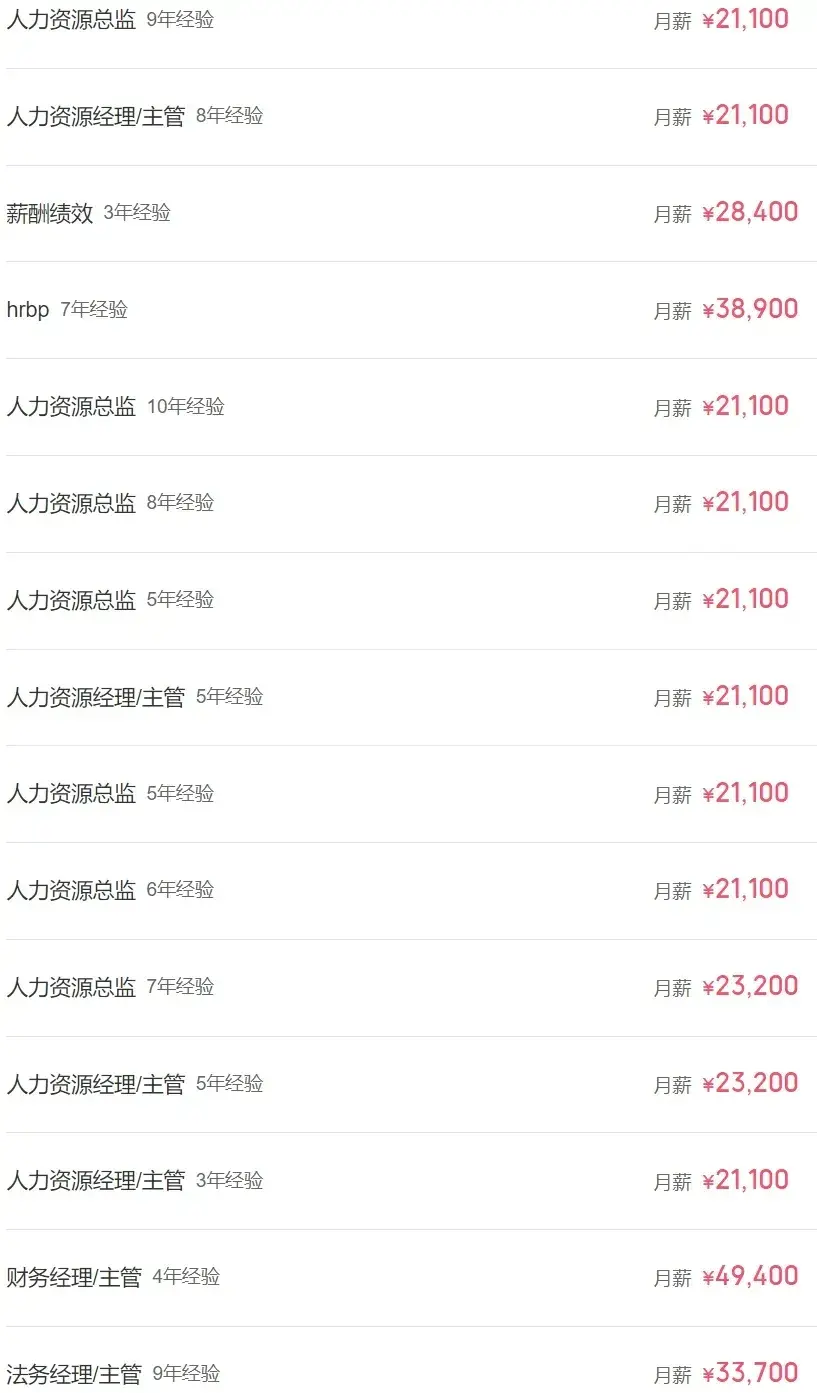This screenshot has width=817, height=1393.
Task: Open 人力资源经理/主管 with 3年经验
Action: pyautogui.click(x=96, y=1181)
